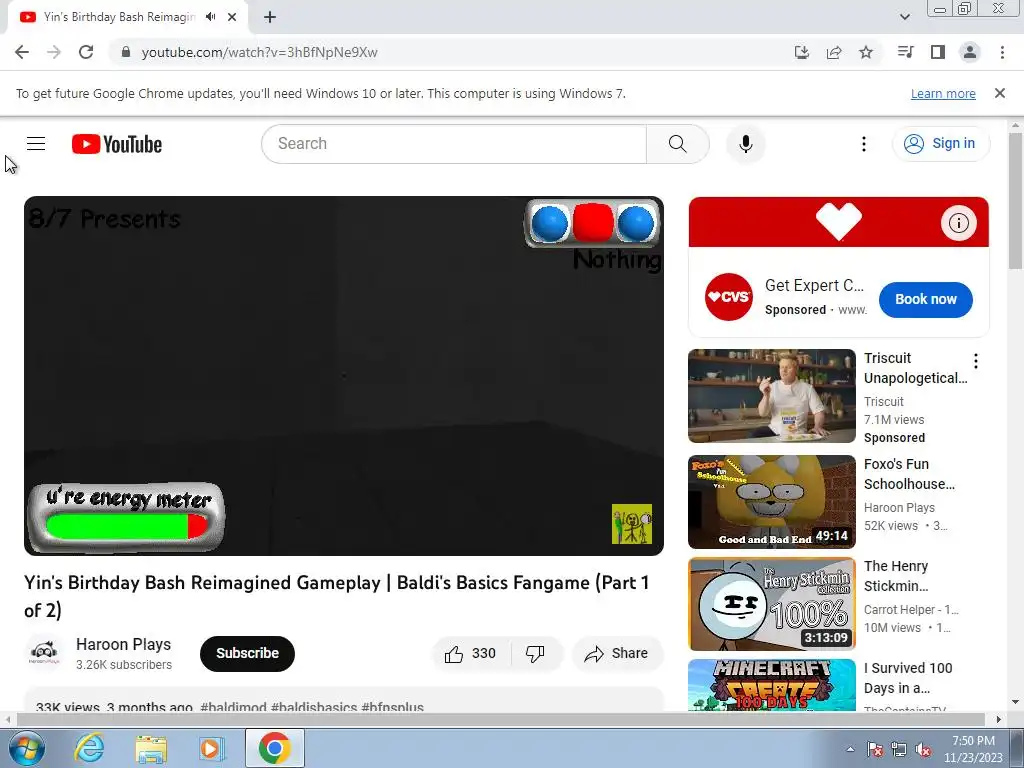This screenshot has width=1024, height=768.
Task: Close the Yin's Birthday Bash tab
Action: (232, 17)
